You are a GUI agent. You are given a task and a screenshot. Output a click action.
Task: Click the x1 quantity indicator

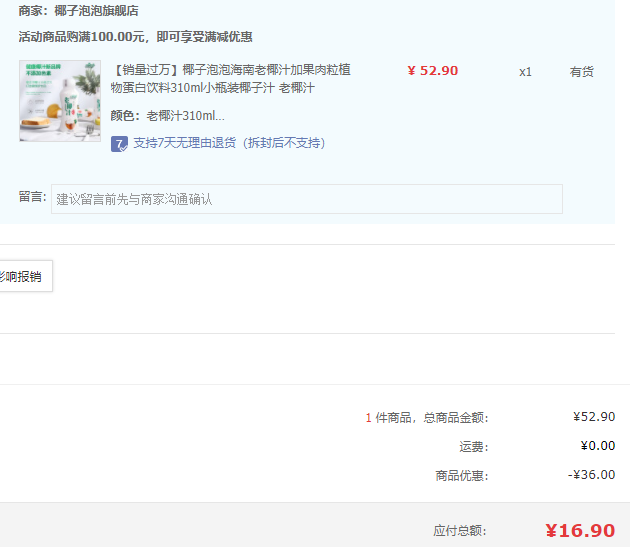[525, 72]
